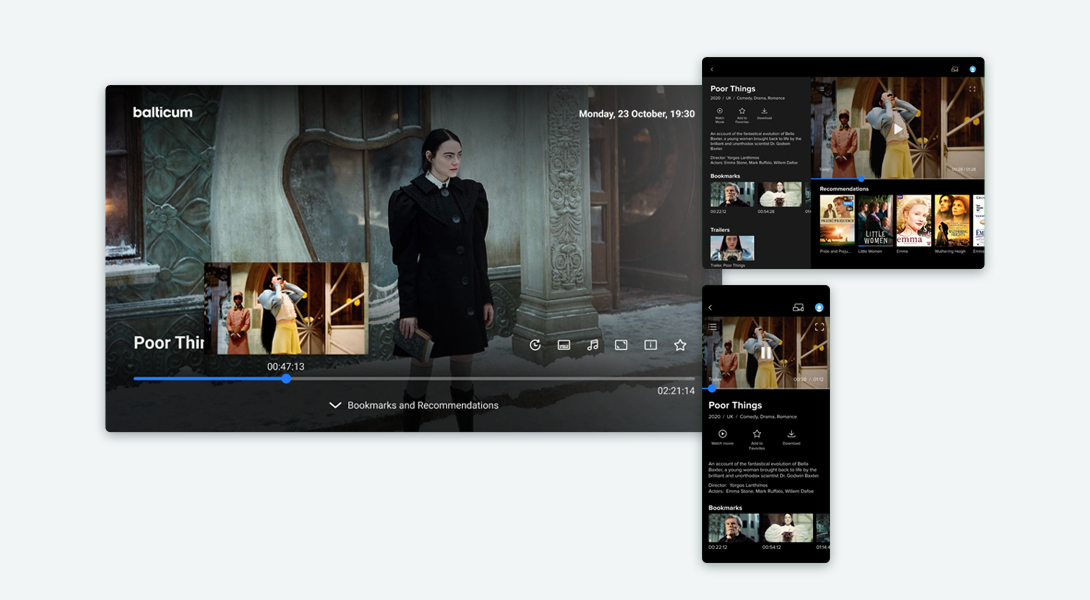Click Add to Favorites in tablet view
The image size is (1090, 600).
(x=742, y=115)
